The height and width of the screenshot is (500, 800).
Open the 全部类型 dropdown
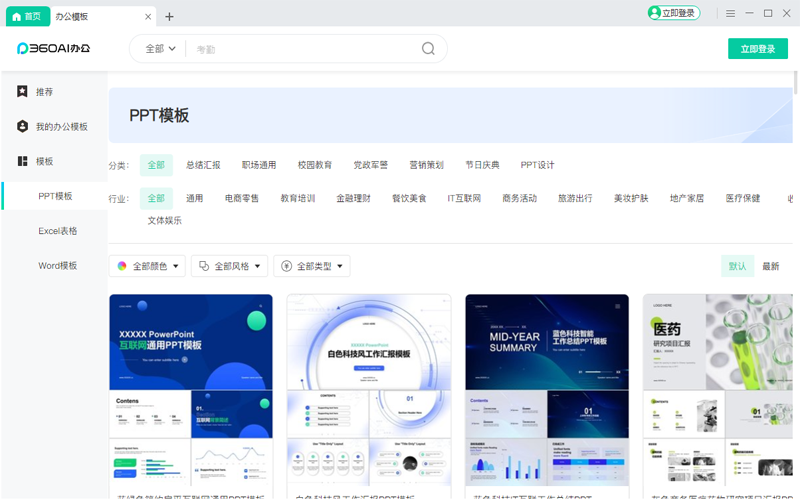coord(313,266)
